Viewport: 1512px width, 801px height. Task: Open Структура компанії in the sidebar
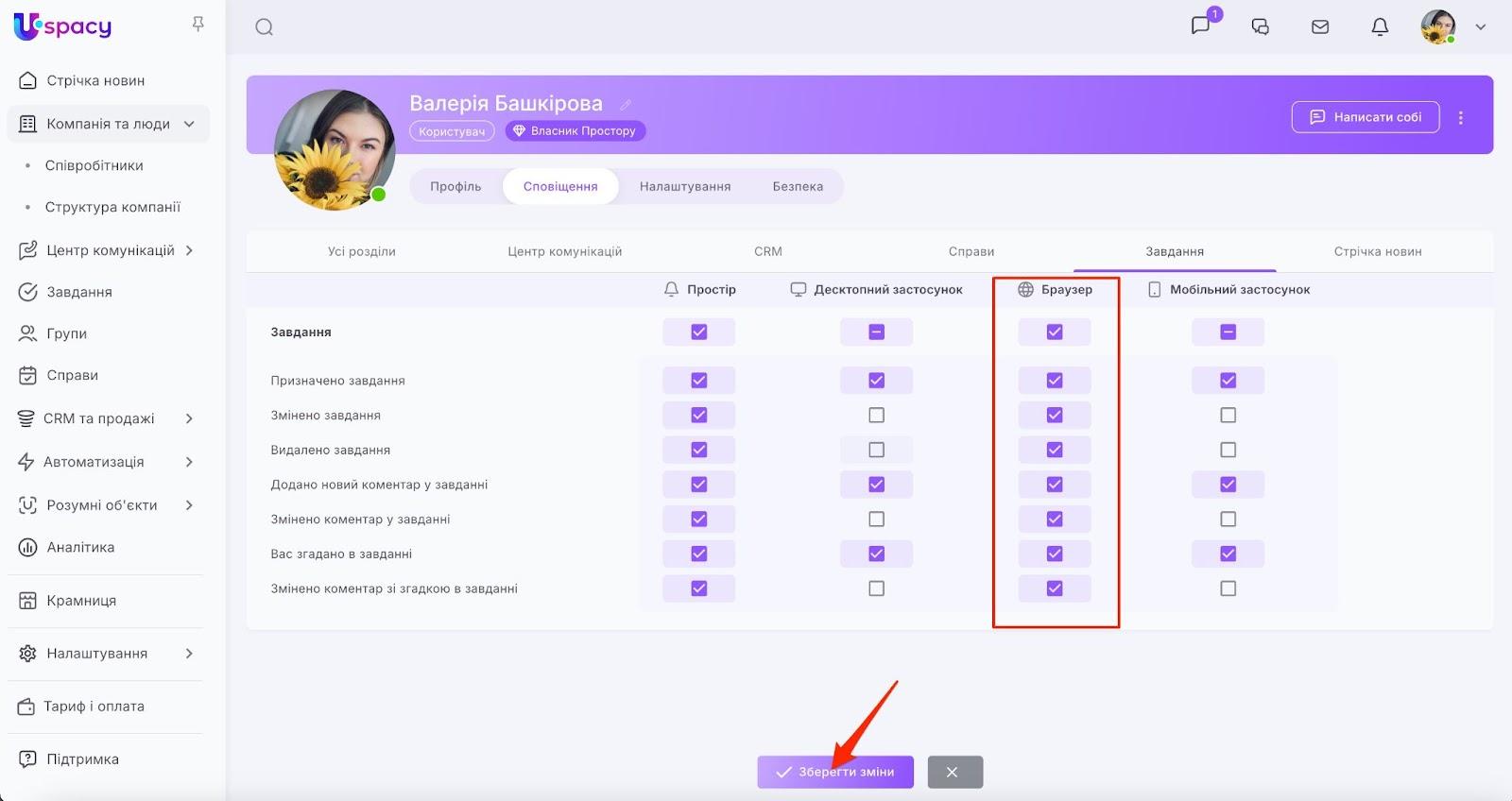coord(112,207)
